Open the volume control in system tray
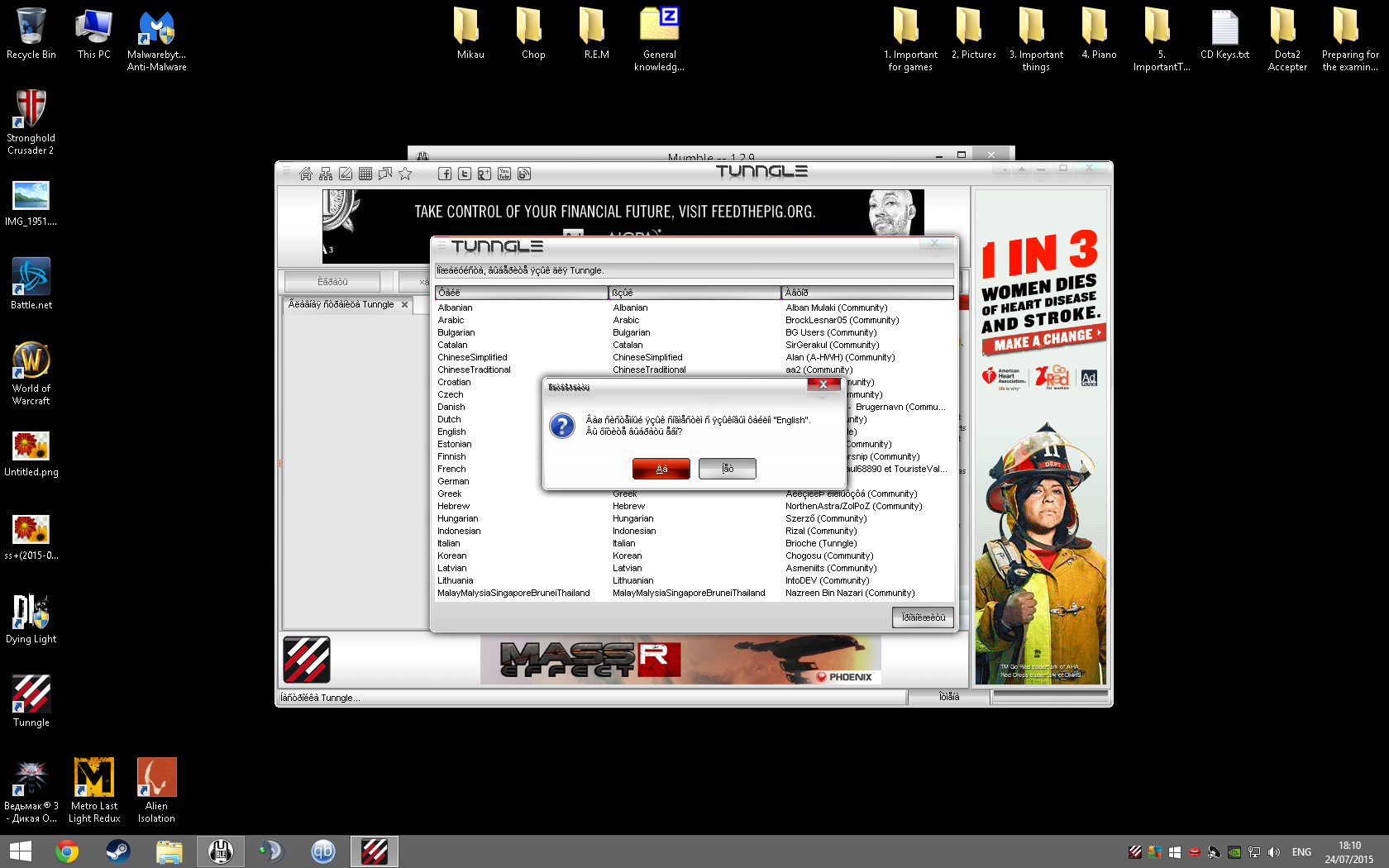Viewport: 1389px width, 868px height. tap(1274, 852)
